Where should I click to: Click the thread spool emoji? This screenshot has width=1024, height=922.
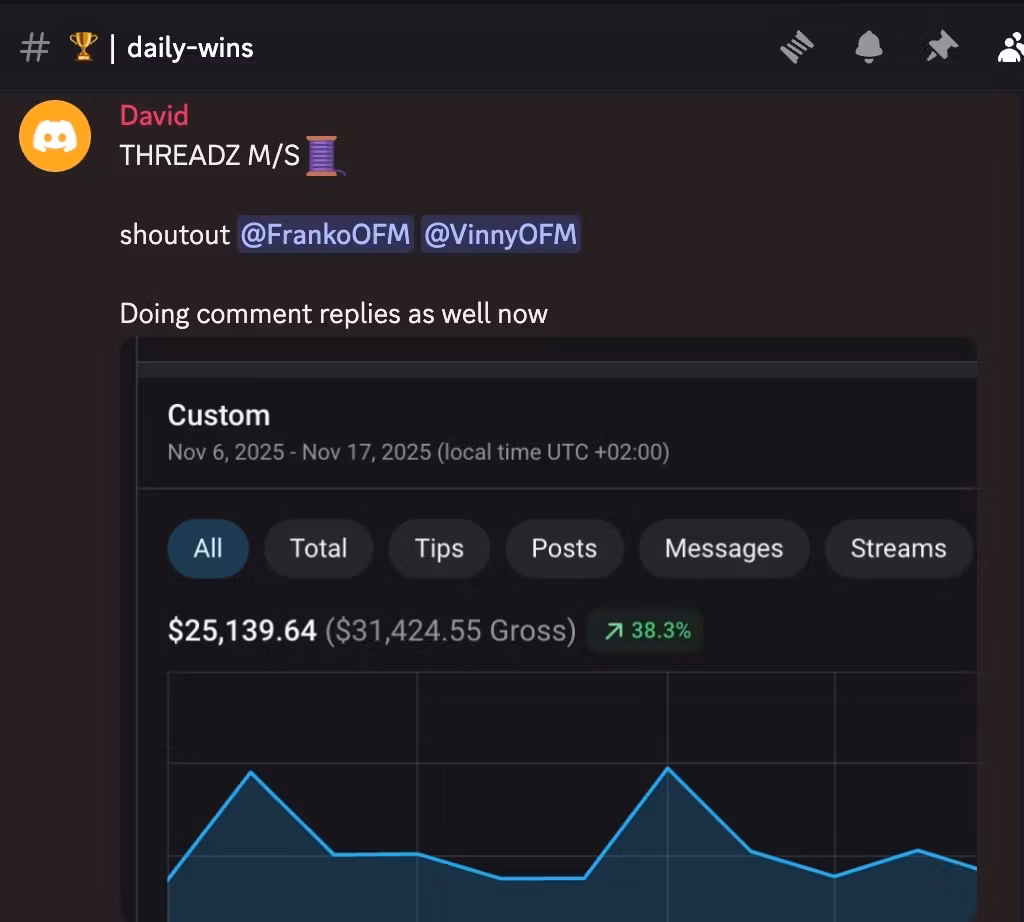click(x=323, y=155)
